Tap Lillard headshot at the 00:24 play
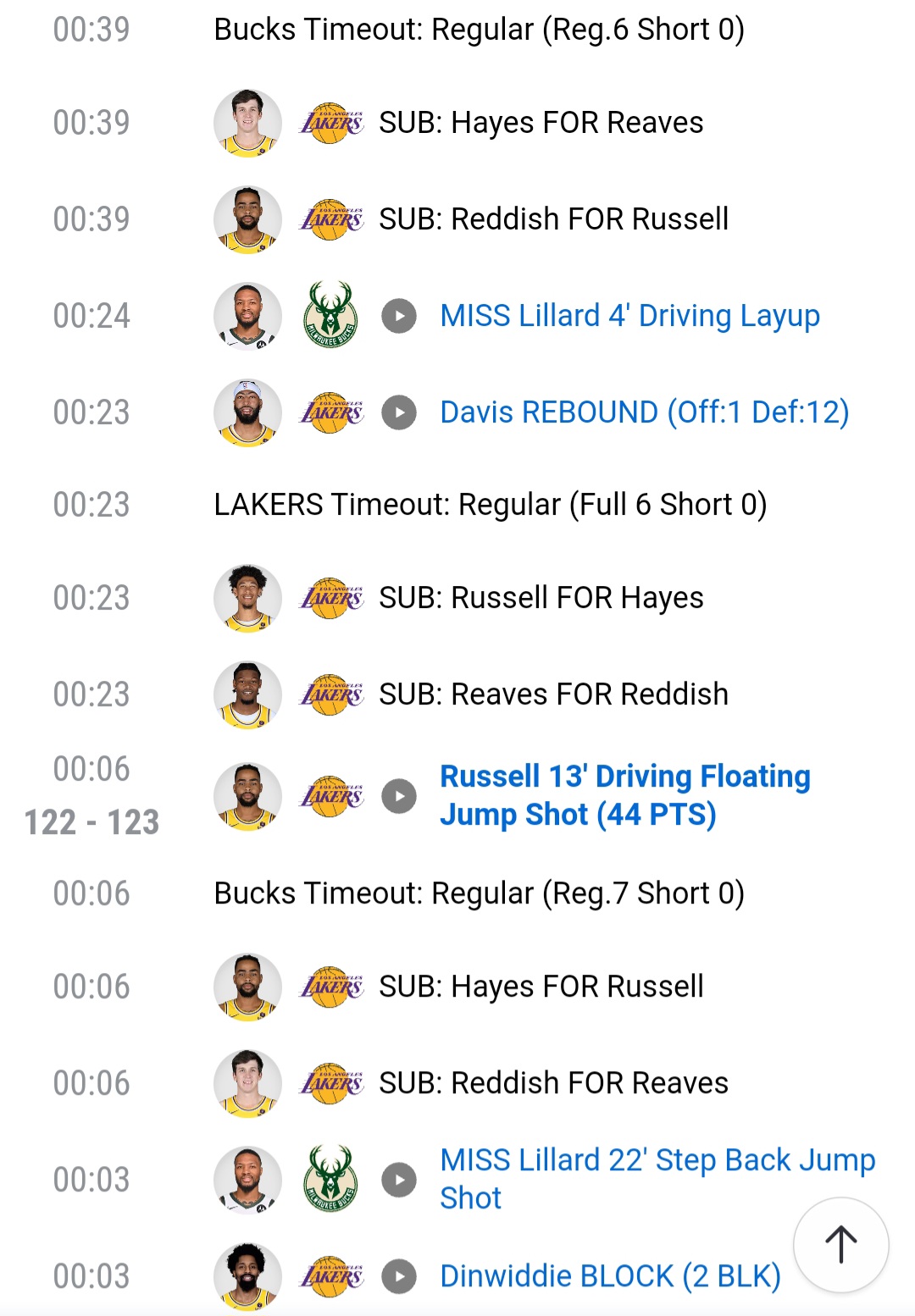The image size is (915, 1316). point(247,316)
